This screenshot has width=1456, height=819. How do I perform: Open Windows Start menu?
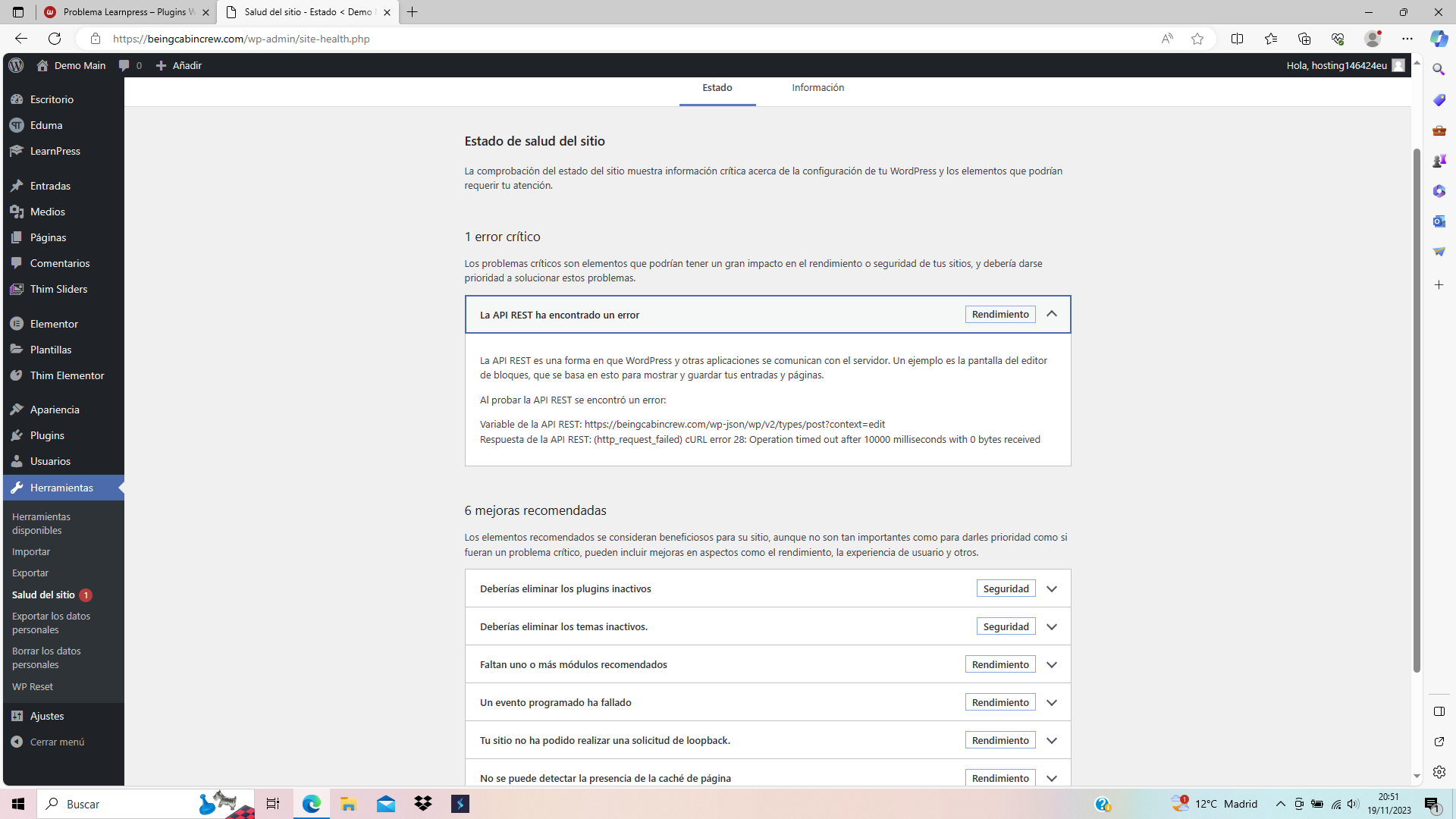click(18, 804)
